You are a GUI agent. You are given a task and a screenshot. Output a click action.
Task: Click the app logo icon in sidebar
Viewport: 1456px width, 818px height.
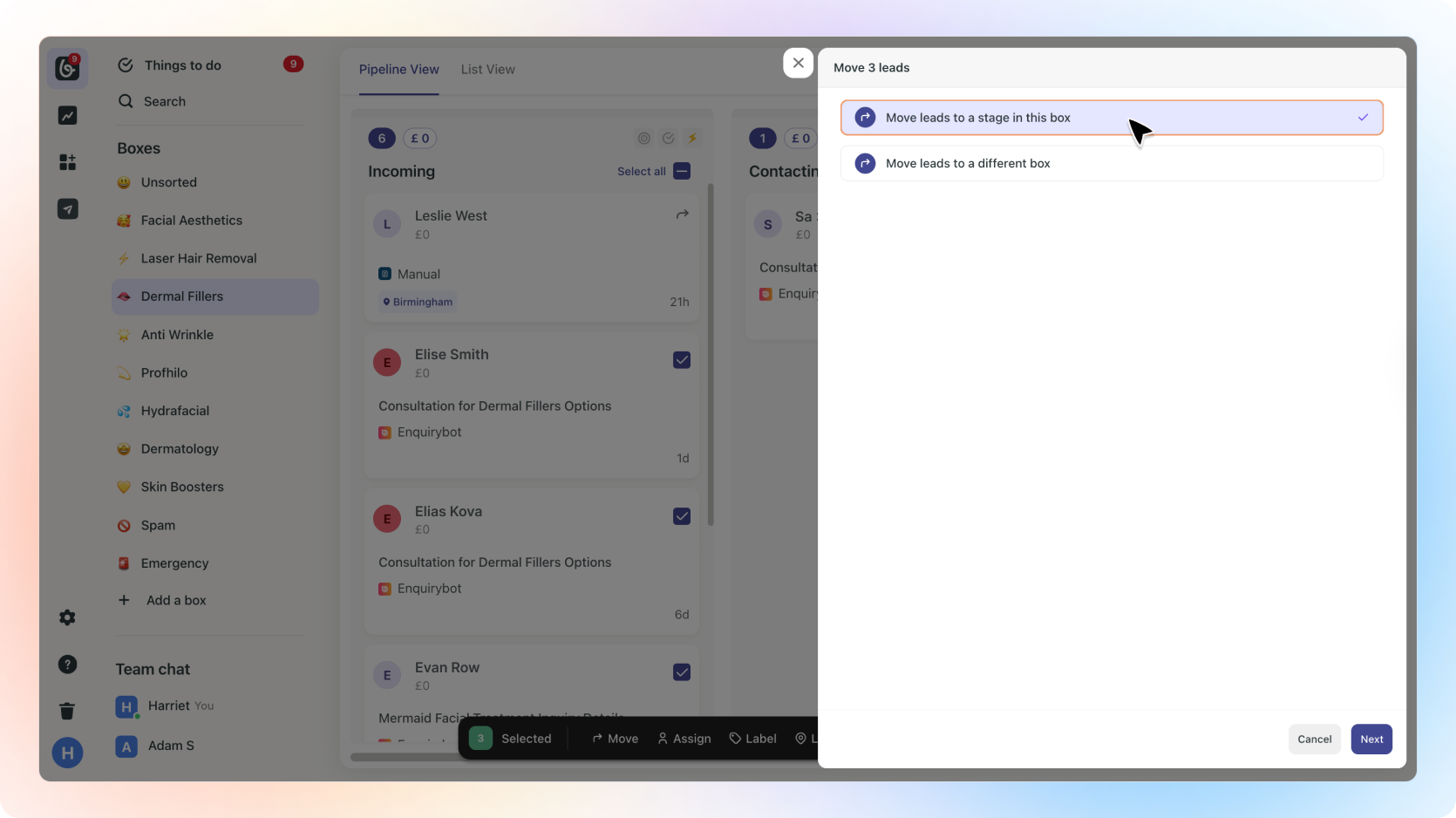point(67,68)
